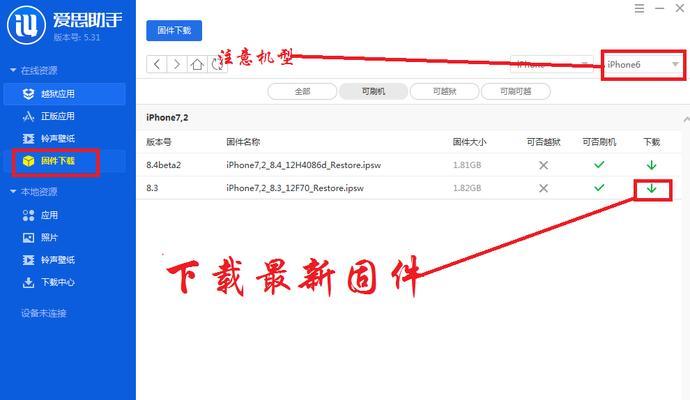Click the home navigation icon

coord(197,64)
